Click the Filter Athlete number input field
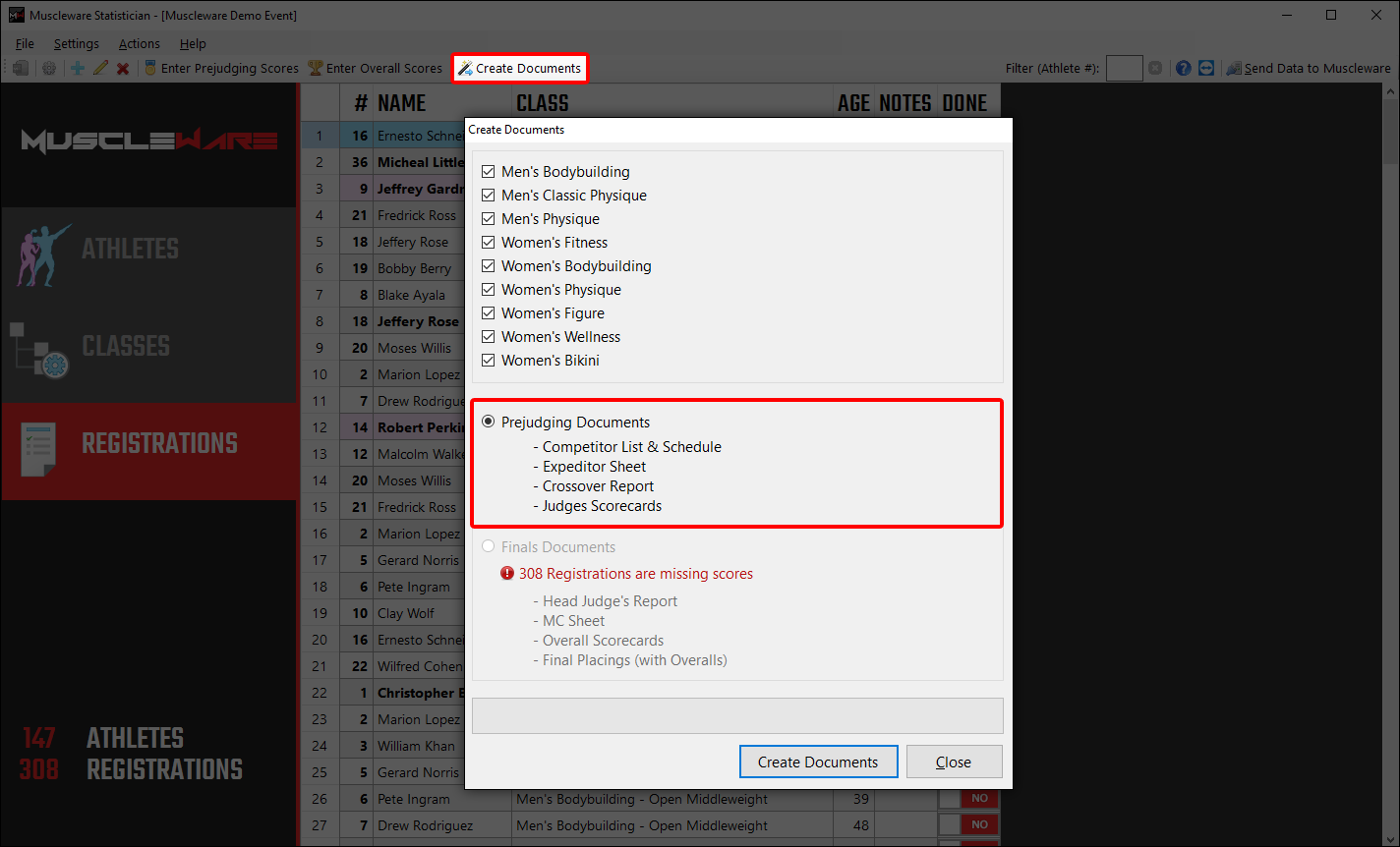This screenshot has height=847, width=1400. tap(1124, 68)
